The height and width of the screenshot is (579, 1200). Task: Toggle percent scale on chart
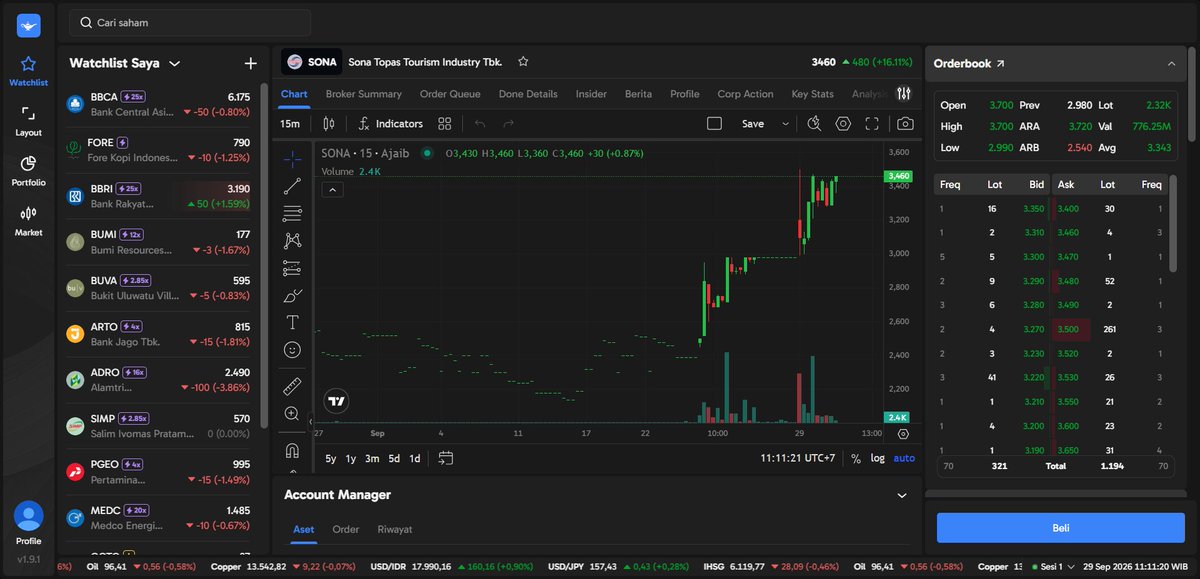click(x=856, y=458)
